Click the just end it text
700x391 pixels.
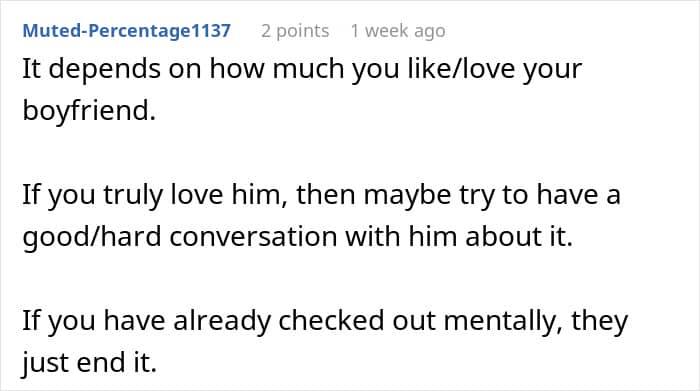(90, 362)
